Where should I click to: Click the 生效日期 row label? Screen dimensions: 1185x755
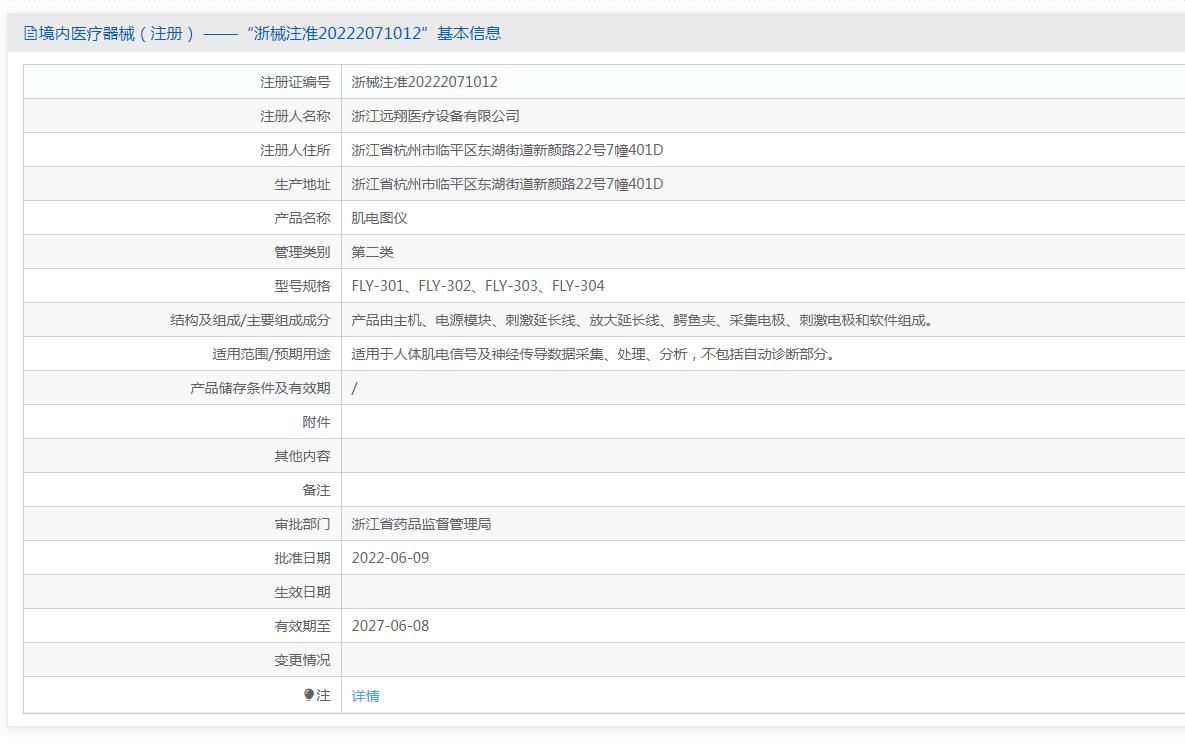[302, 592]
